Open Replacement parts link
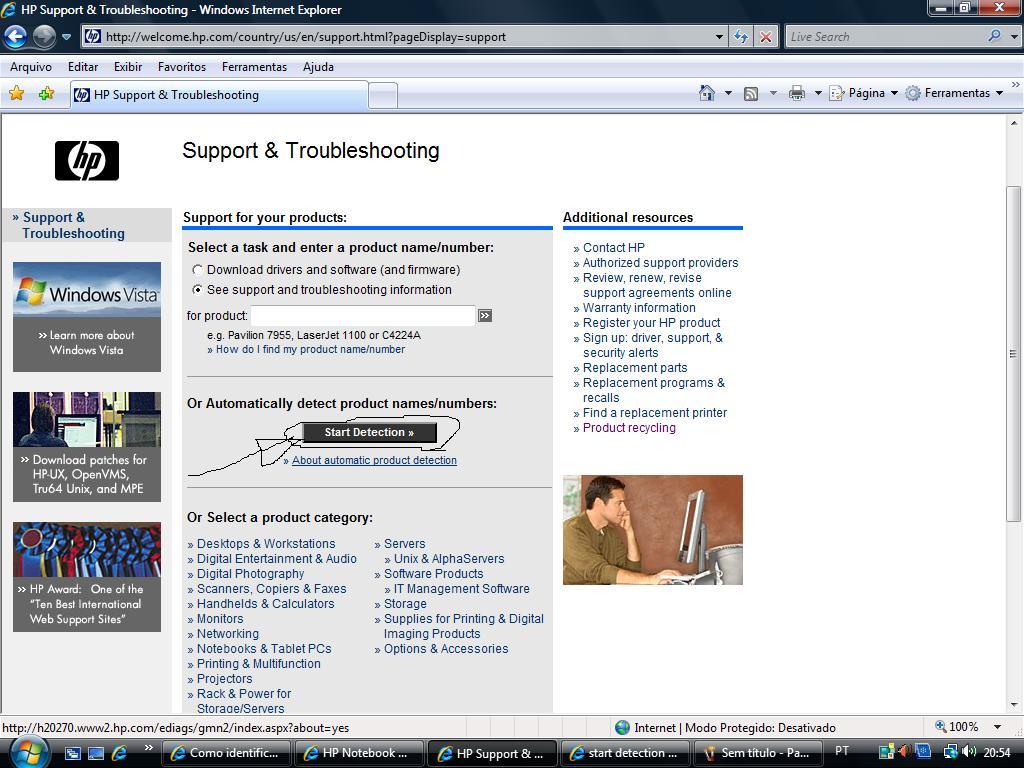This screenshot has width=1024, height=768. coord(635,368)
